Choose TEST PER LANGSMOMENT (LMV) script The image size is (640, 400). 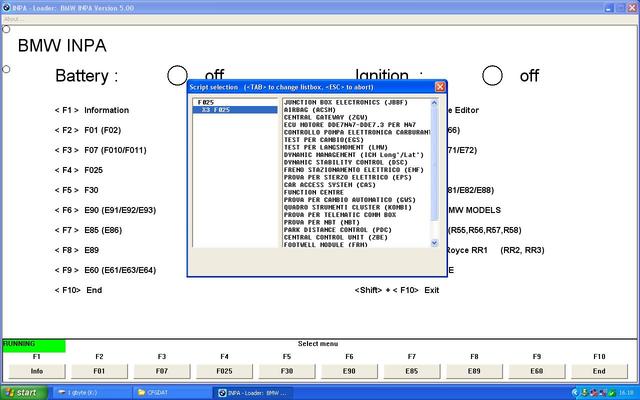coord(336,147)
